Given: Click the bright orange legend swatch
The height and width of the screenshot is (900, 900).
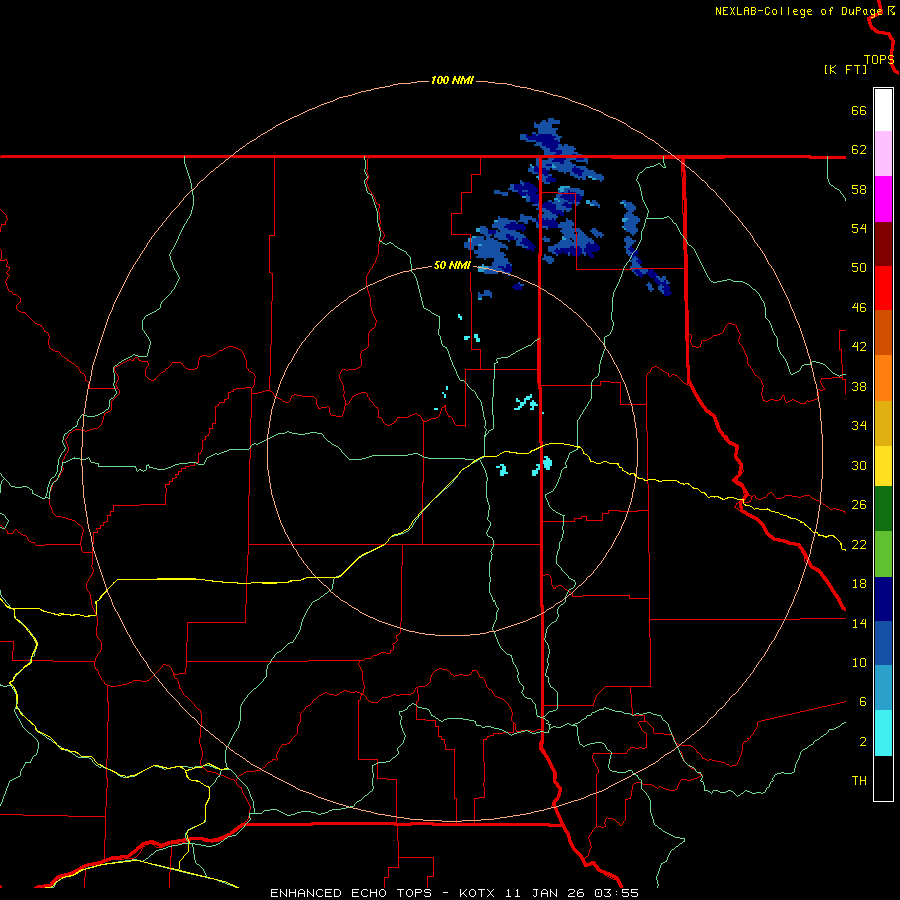Looking at the screenshot, I should 883,378.
